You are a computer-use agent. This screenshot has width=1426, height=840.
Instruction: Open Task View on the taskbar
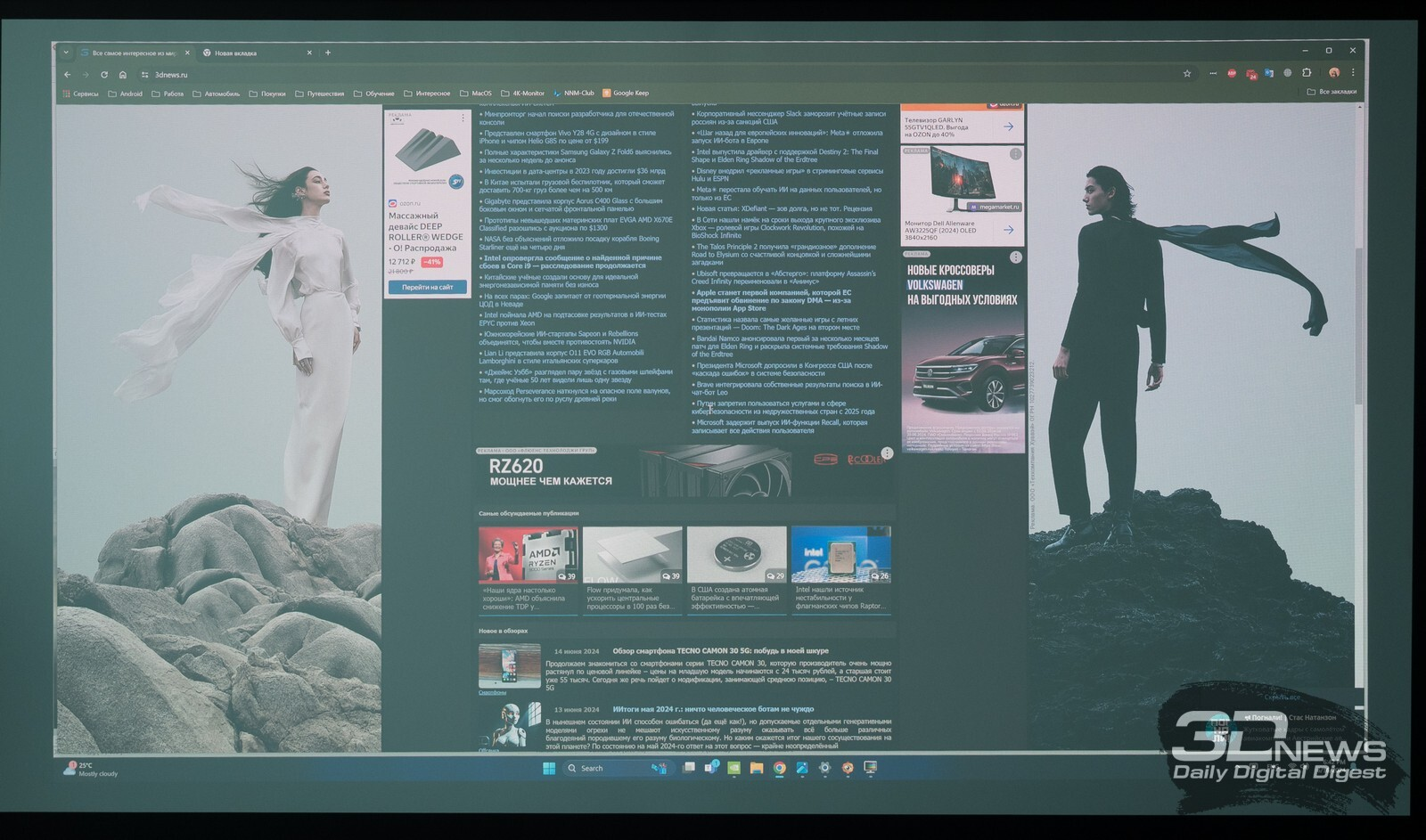[x=689, y=767]
